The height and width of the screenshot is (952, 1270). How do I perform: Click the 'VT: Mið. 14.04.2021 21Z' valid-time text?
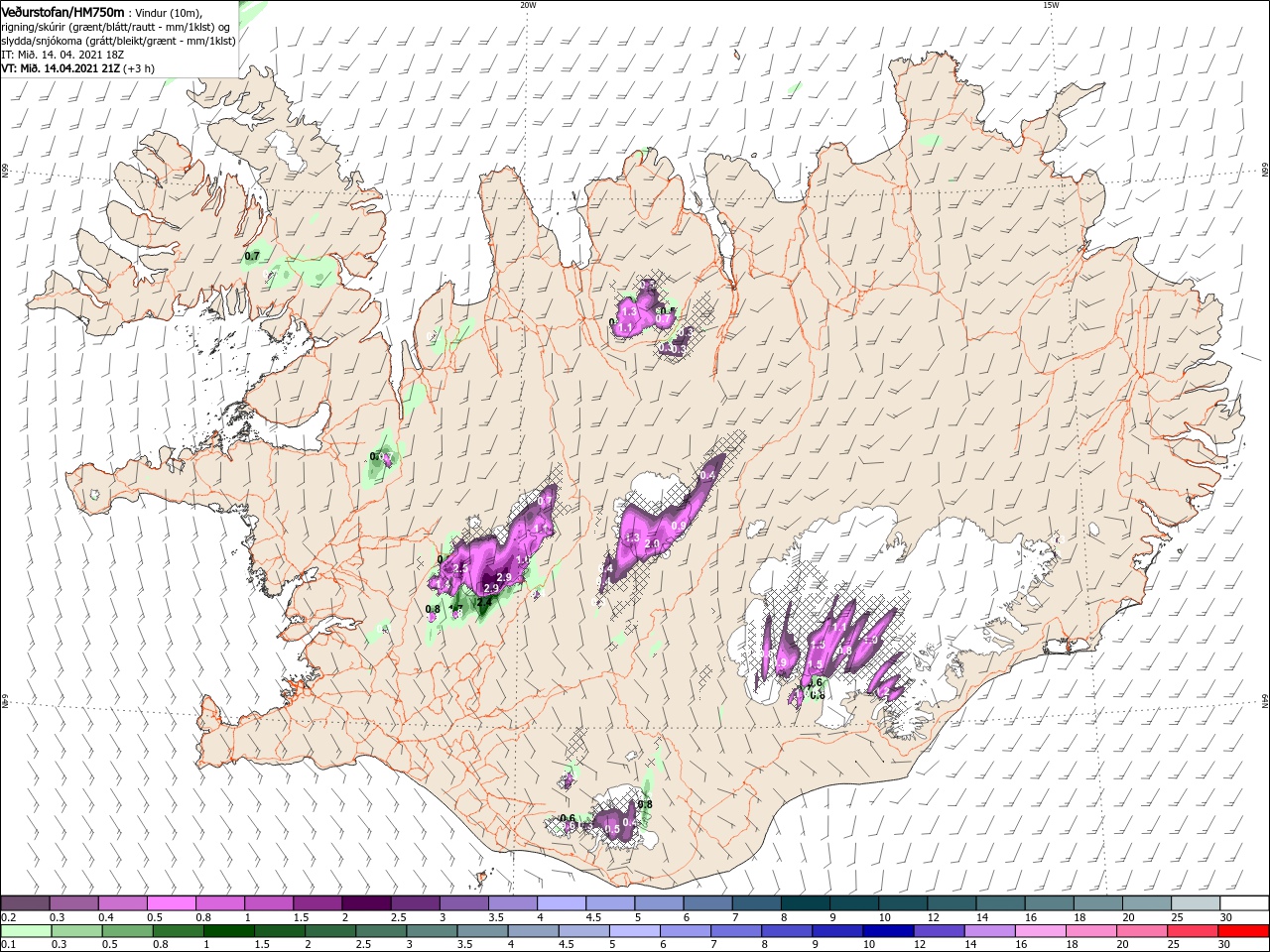click(x=61, y=68)
